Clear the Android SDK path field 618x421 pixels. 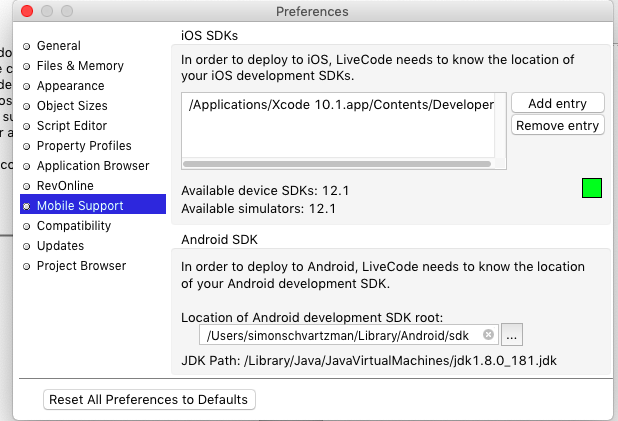pyautogui.click(x=488, y=335)
